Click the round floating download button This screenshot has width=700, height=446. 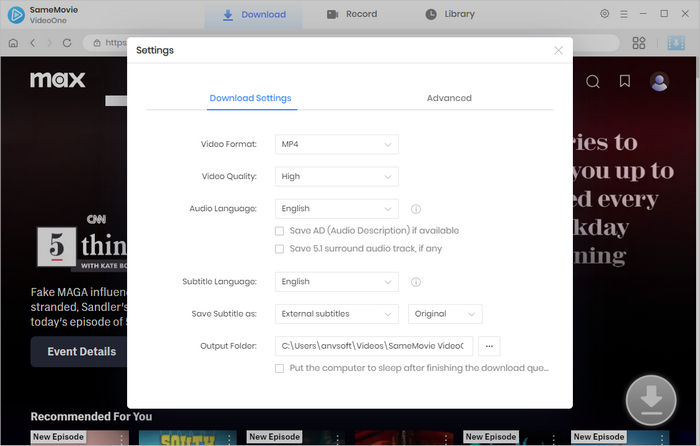click(651, 400)
